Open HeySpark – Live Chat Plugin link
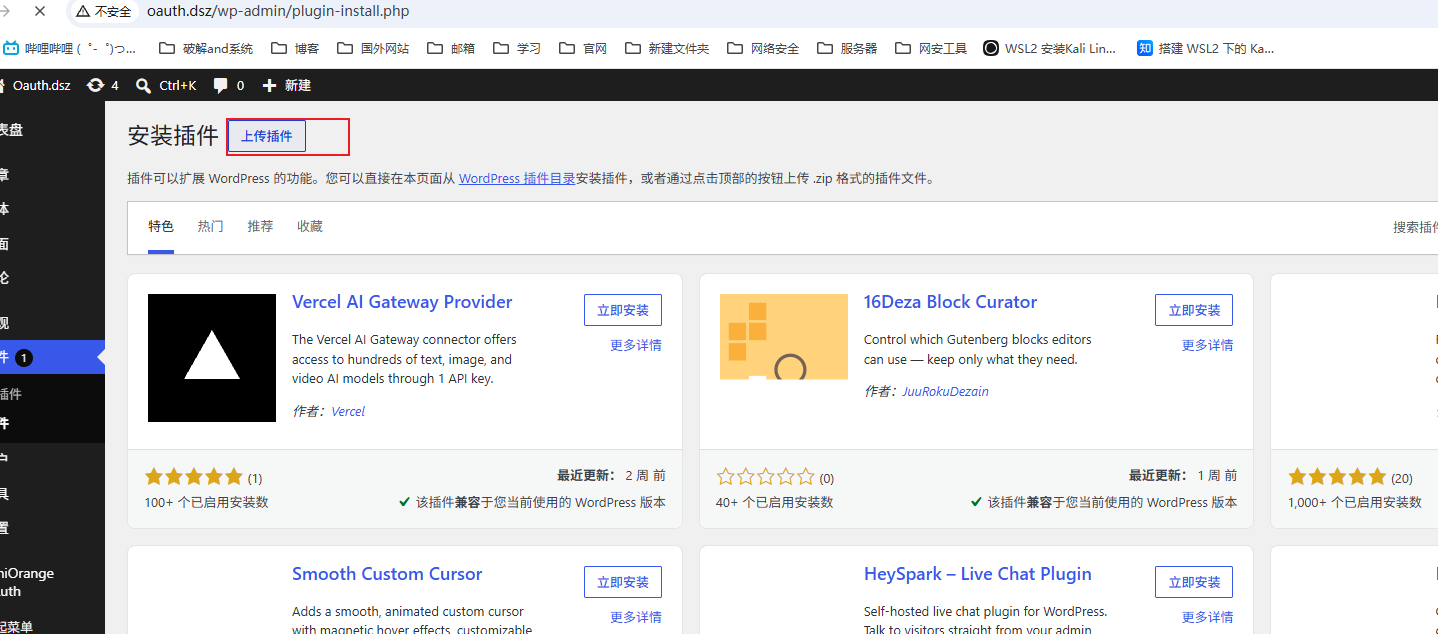 click(x=978, y=574)
